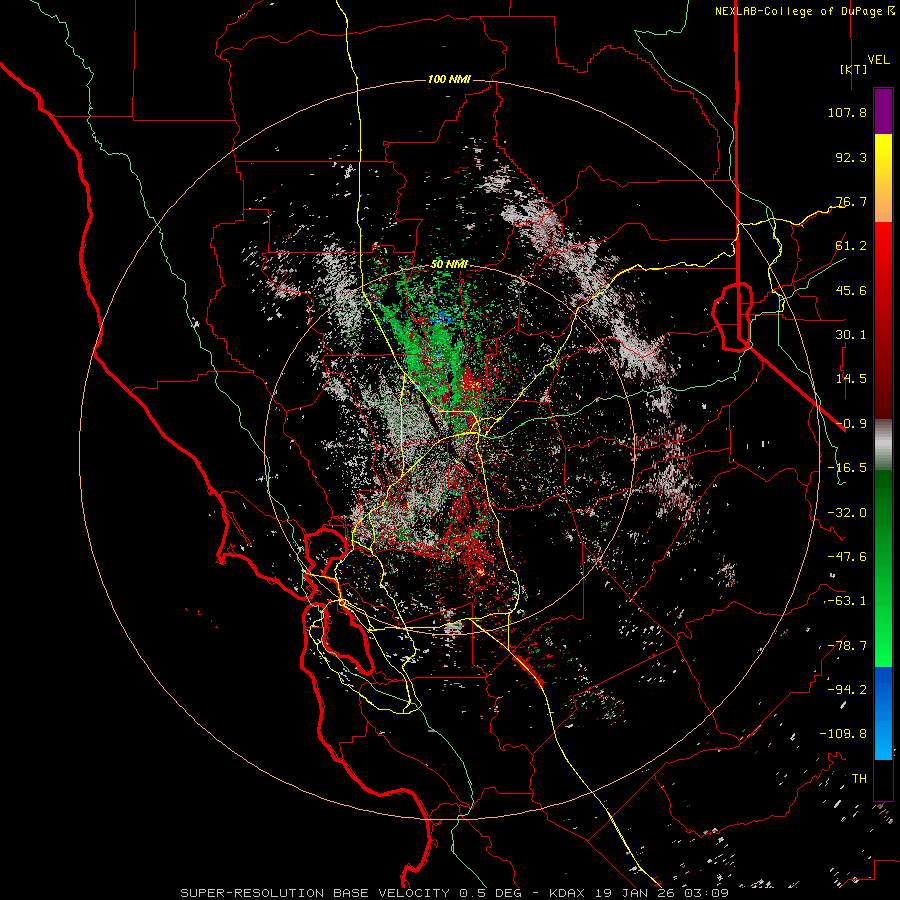Click the -32.0 velocity scale value
Image resolution: width=900 pixels, height=900 pixels.
coord(847,513)
